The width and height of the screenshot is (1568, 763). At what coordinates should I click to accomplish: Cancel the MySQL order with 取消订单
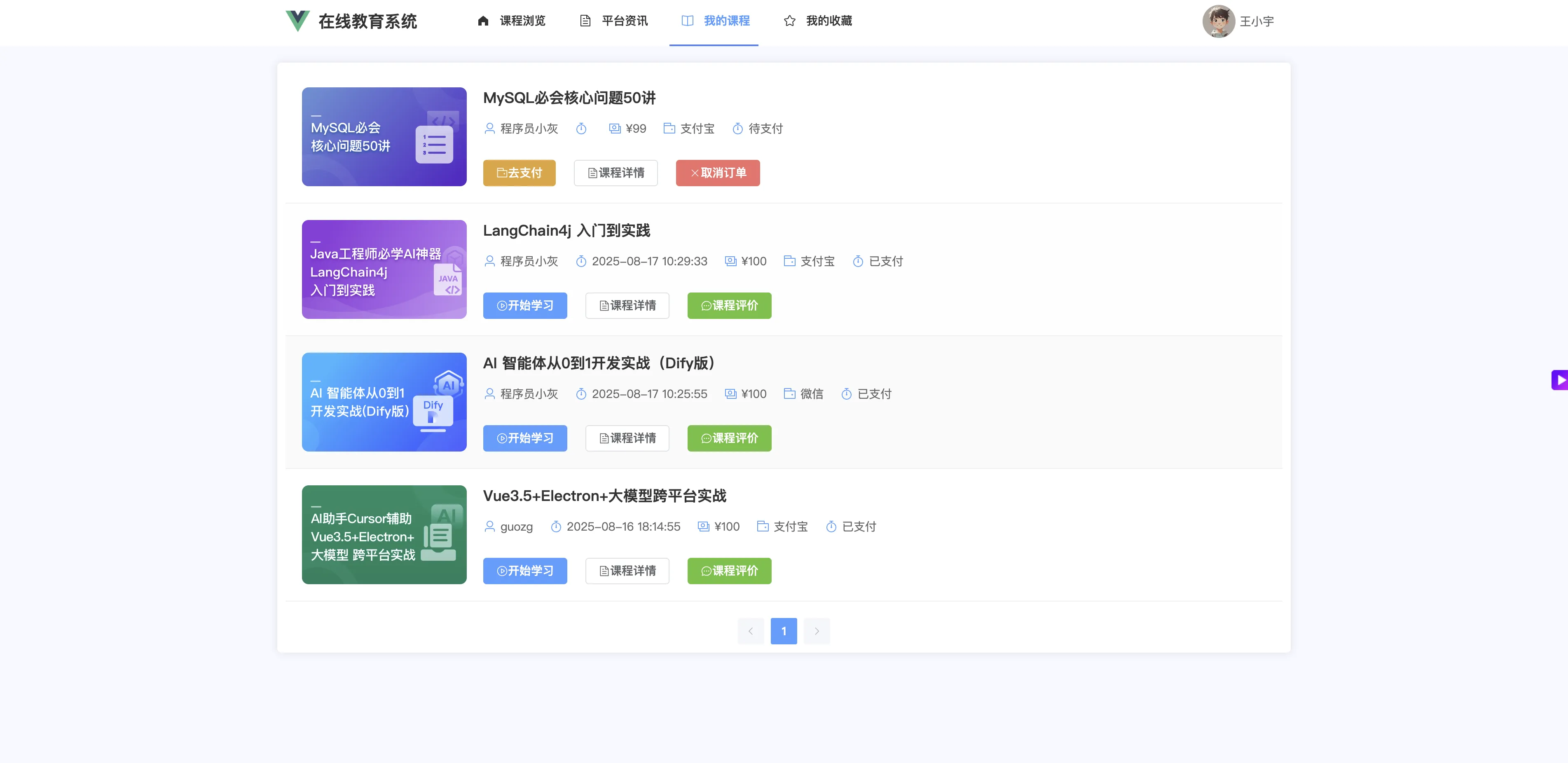[718, 173]
